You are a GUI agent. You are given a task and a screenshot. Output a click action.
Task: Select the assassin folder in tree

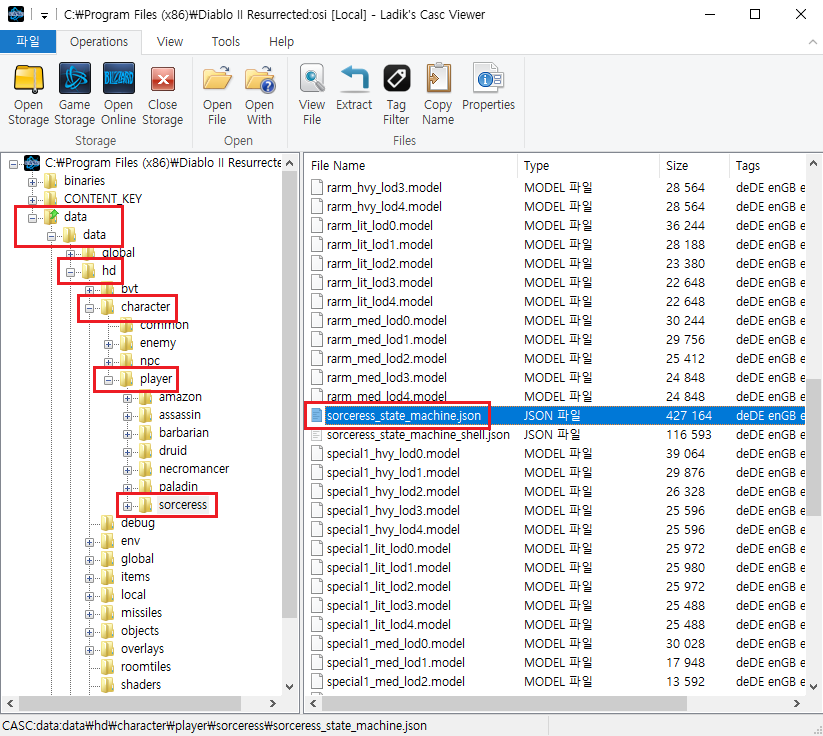[180, 415]
